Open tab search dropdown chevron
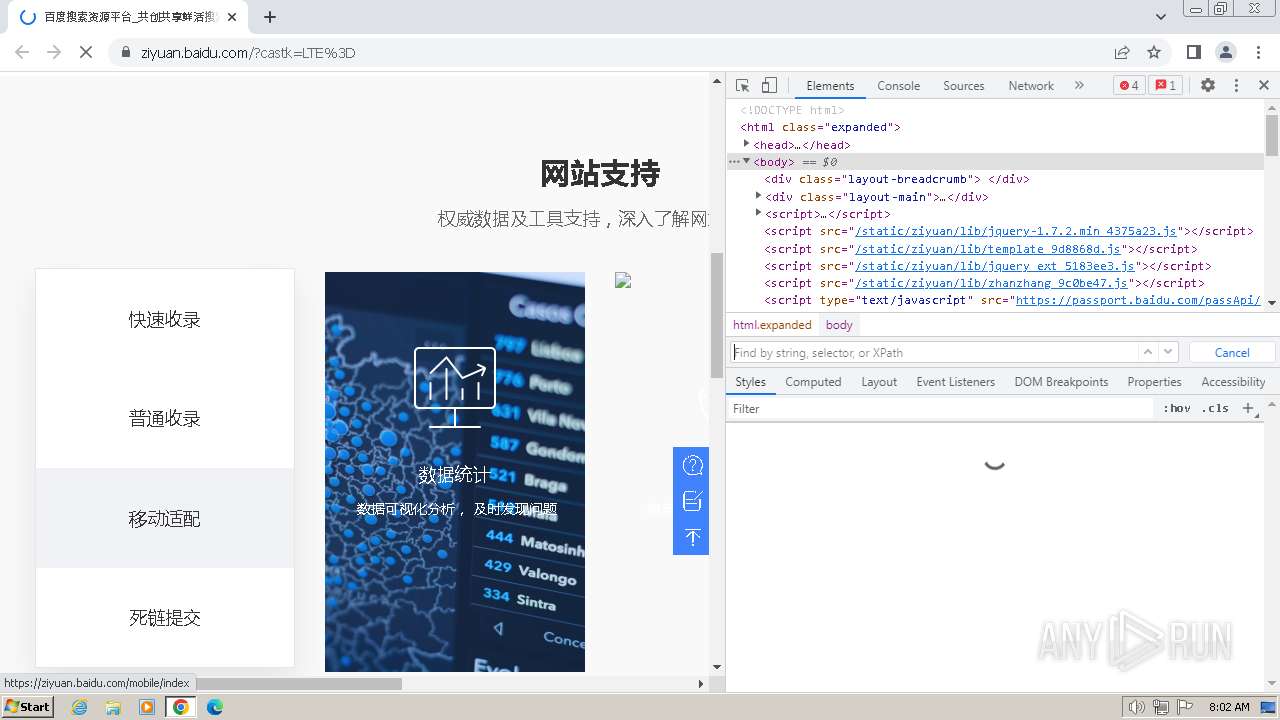The height and width of the screenshot is (720, 1280). 1161,17
